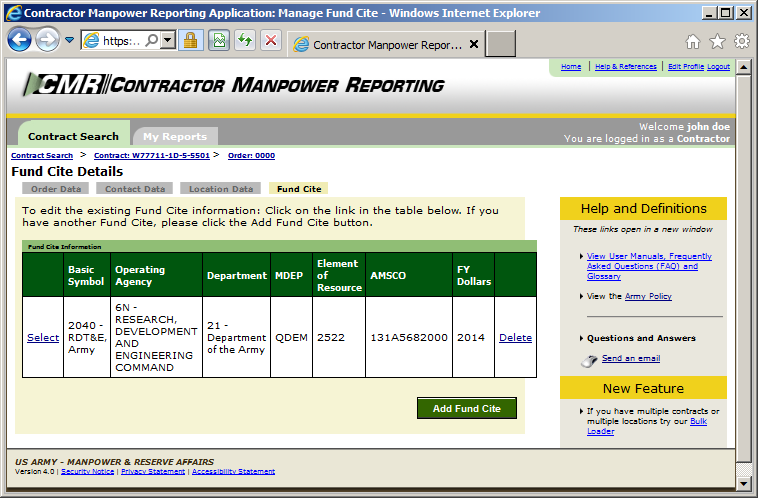Click the browser Forward arrow button
758x498 pixels.
(47, 40)
